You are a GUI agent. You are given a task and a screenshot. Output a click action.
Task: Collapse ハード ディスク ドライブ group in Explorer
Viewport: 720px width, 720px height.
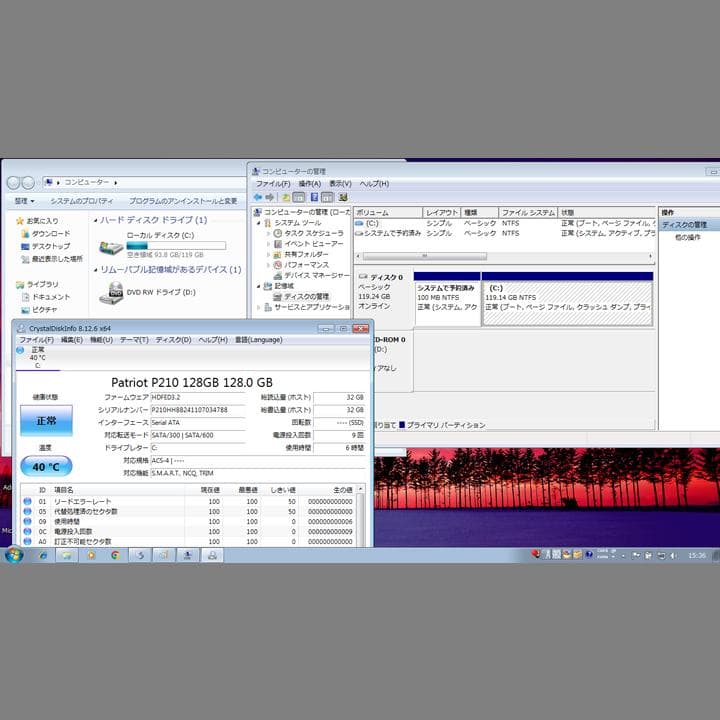[x=96, y=220]
